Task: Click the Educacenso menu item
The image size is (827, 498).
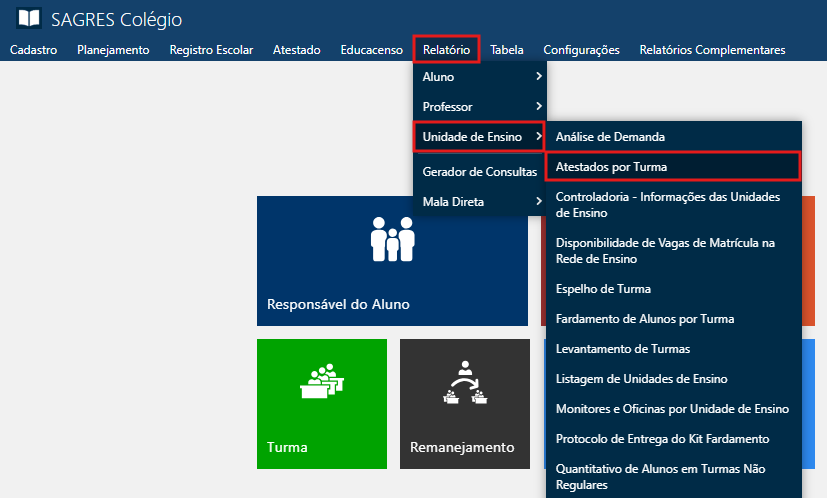Action: [x=371, y=50]
